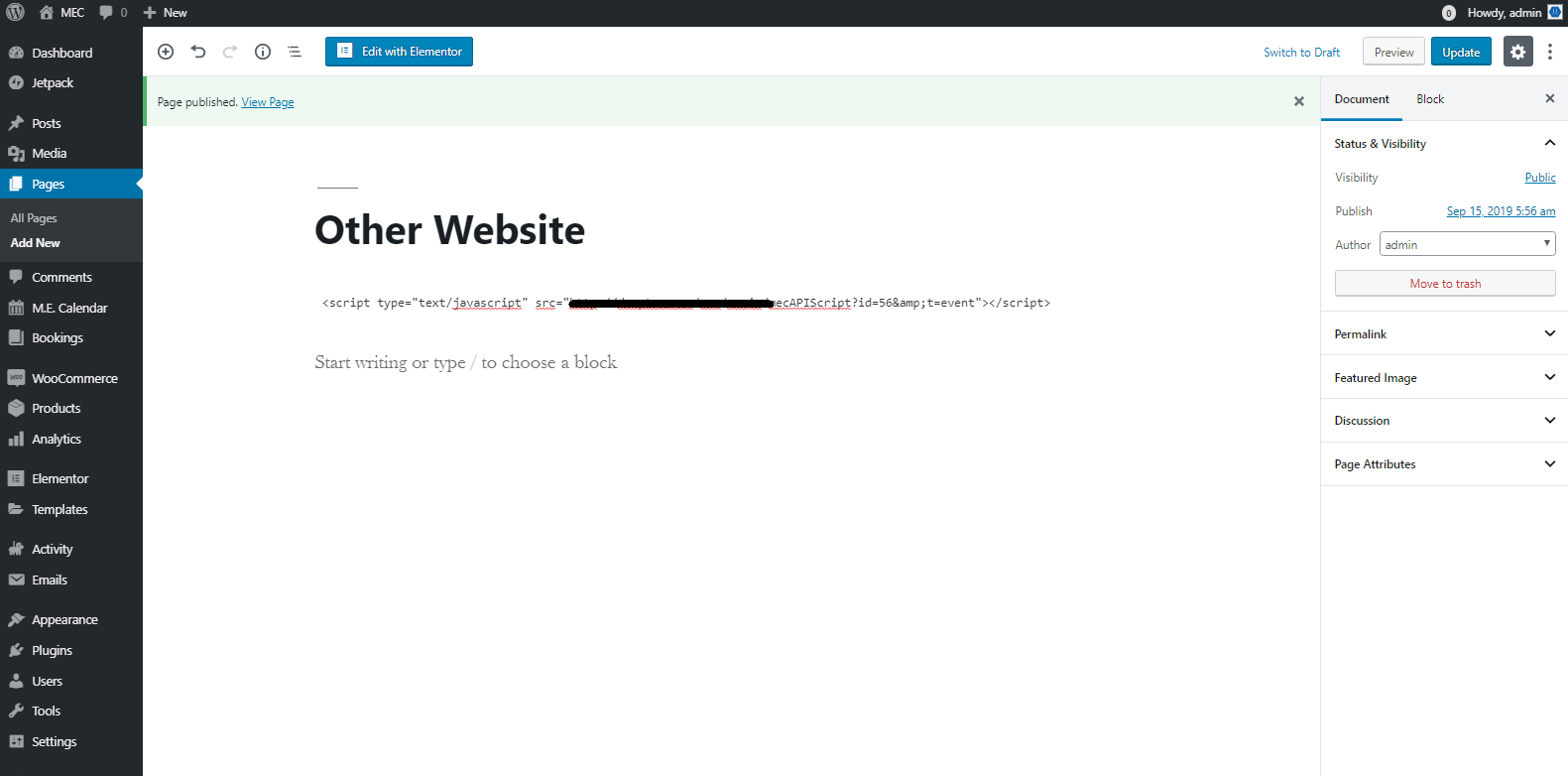Open the Author dropdown

coord(1467,244)
